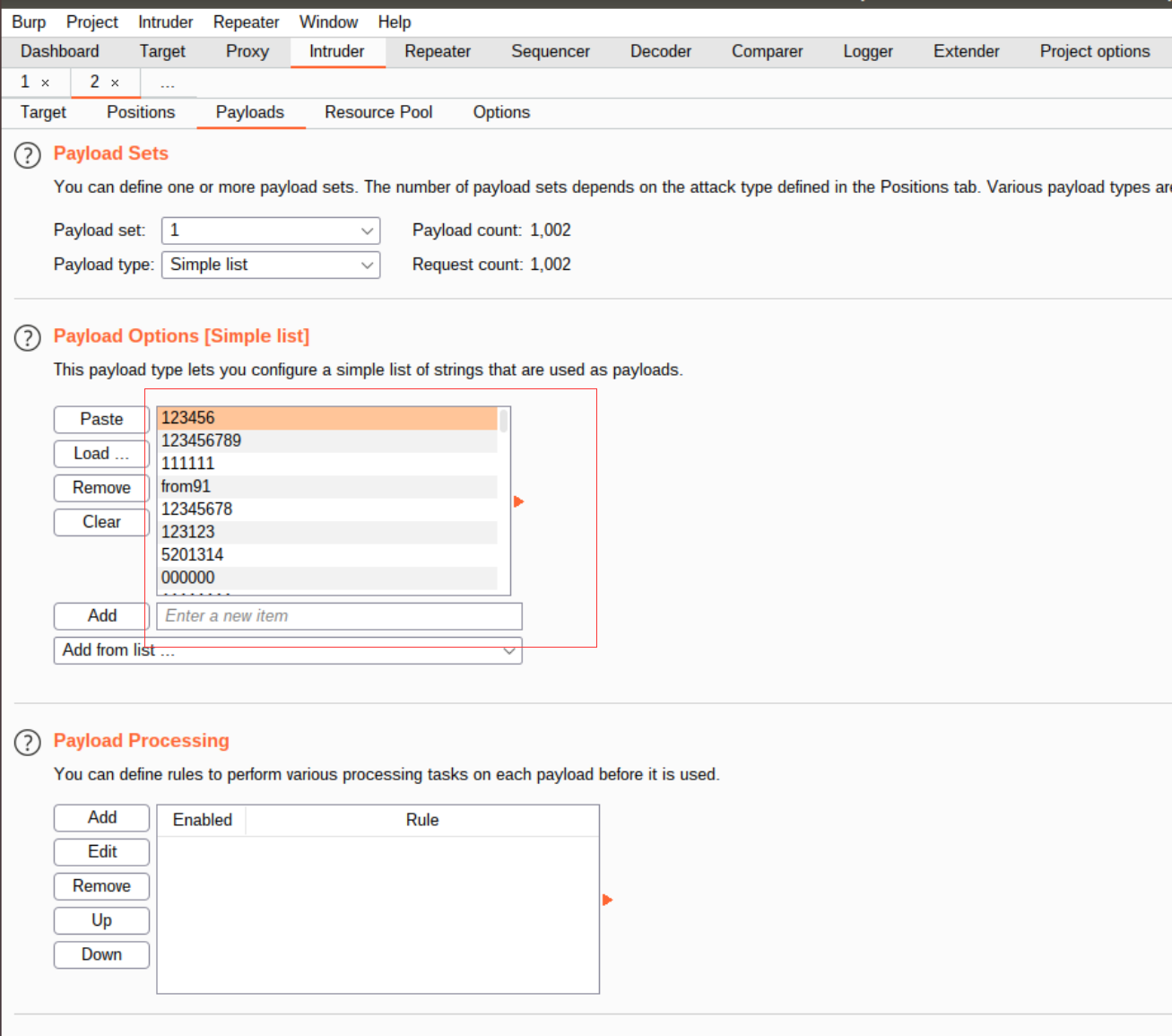Select payload 123456789 in the list
The width and height of the screenshot is (1172, 1036).
(327, 441)
